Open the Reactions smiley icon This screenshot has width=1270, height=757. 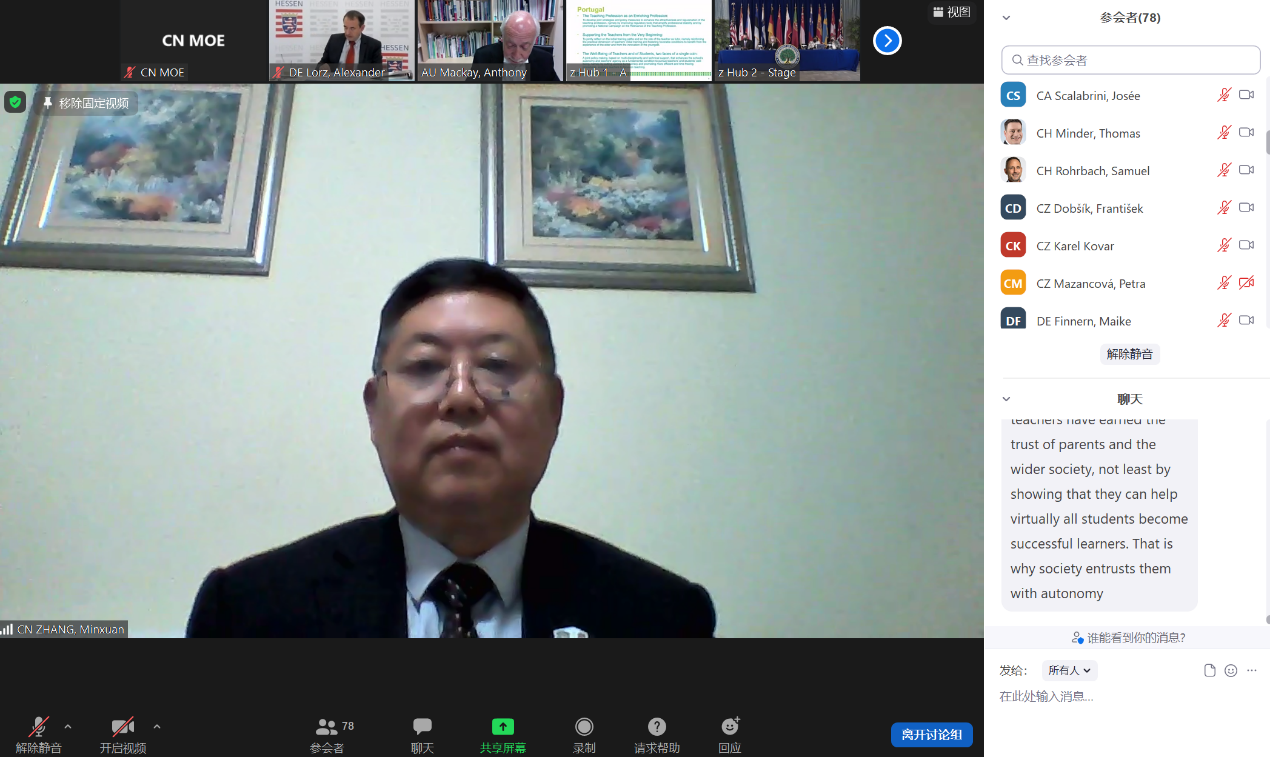point(730,727)
